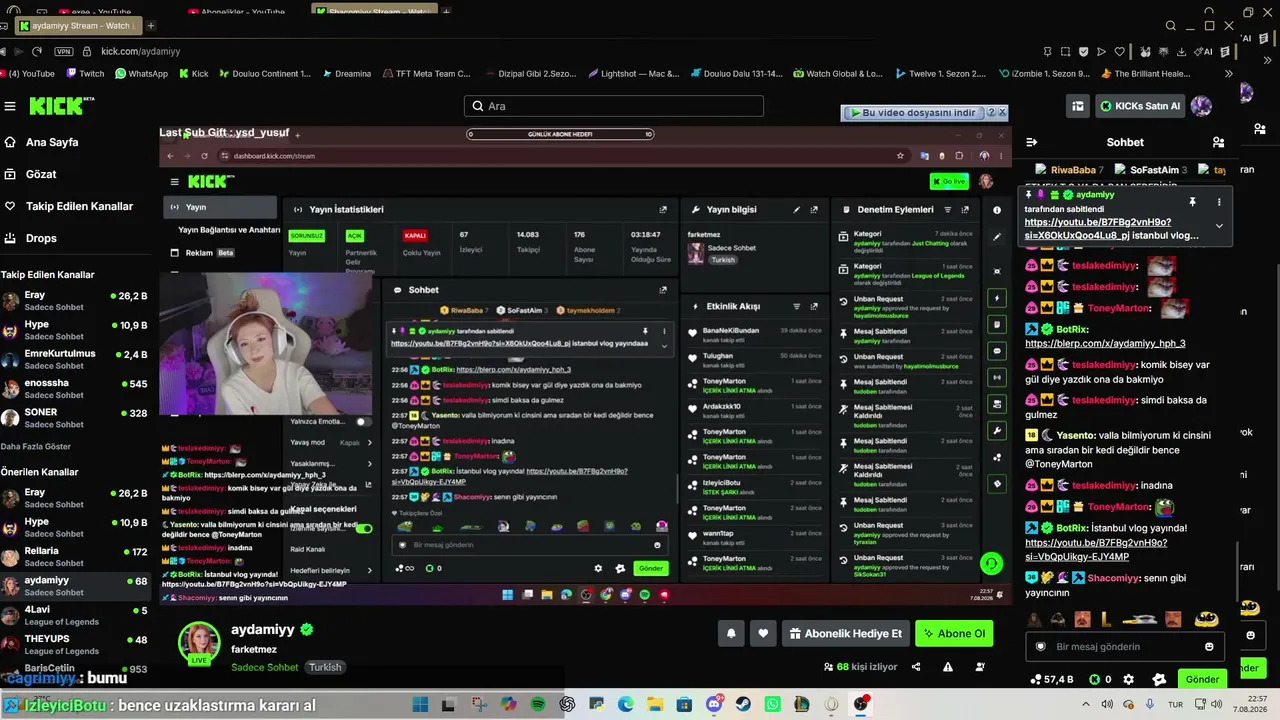Click aydamiyy's LIVE channel avatar

pos(199,643)
